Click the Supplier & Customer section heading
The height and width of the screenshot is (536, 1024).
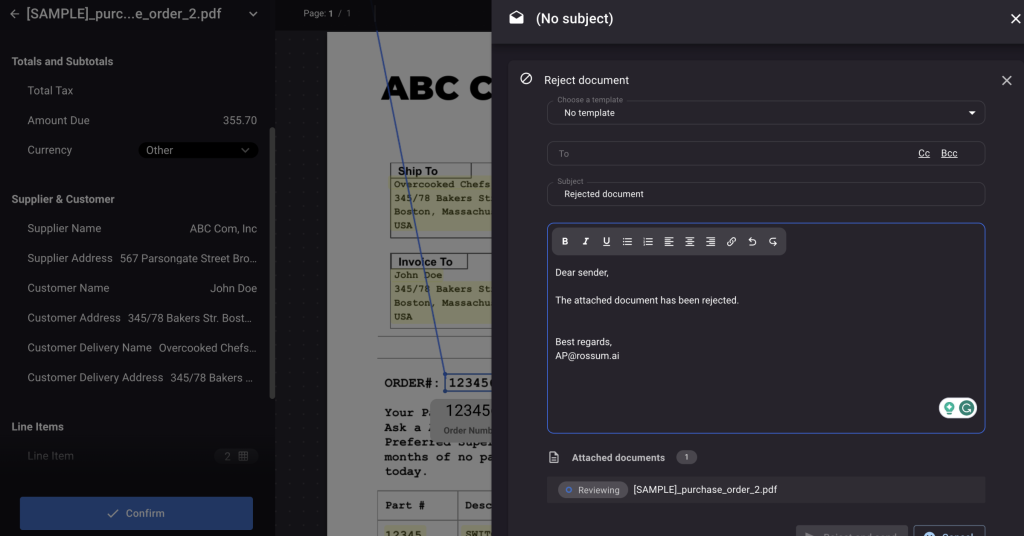(63, 199)
